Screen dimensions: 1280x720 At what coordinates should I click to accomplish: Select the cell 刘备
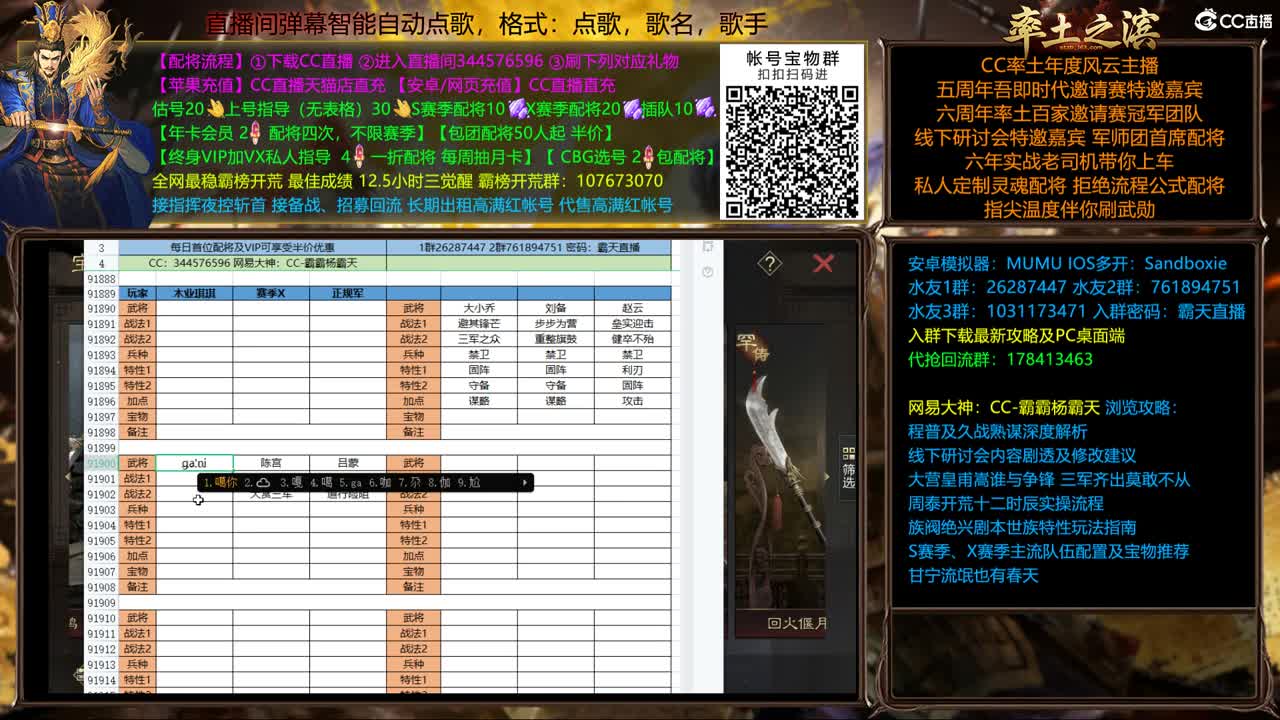tap(555, 308)
